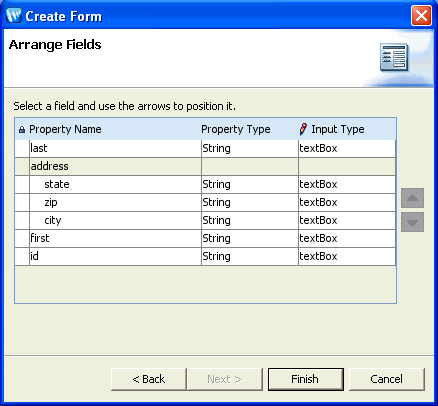Select the state field row
The height and width of the screenshot is (406, 438).
click(x=205, y=184)
